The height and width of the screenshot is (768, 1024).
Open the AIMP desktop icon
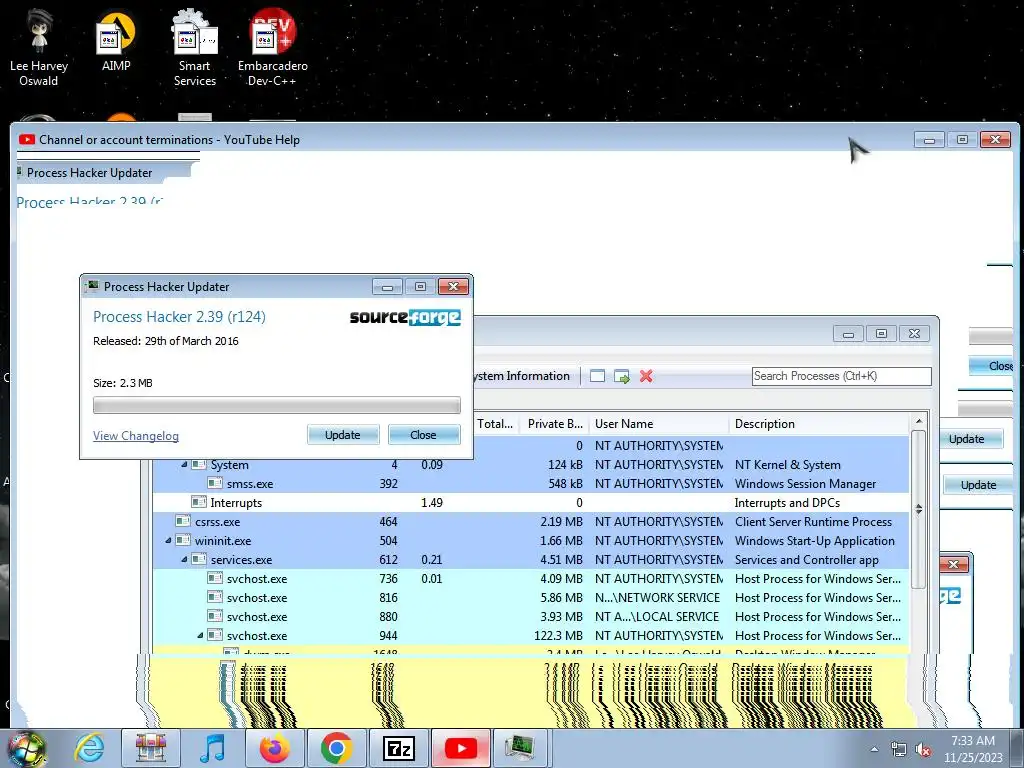click(x=116, y=40)
